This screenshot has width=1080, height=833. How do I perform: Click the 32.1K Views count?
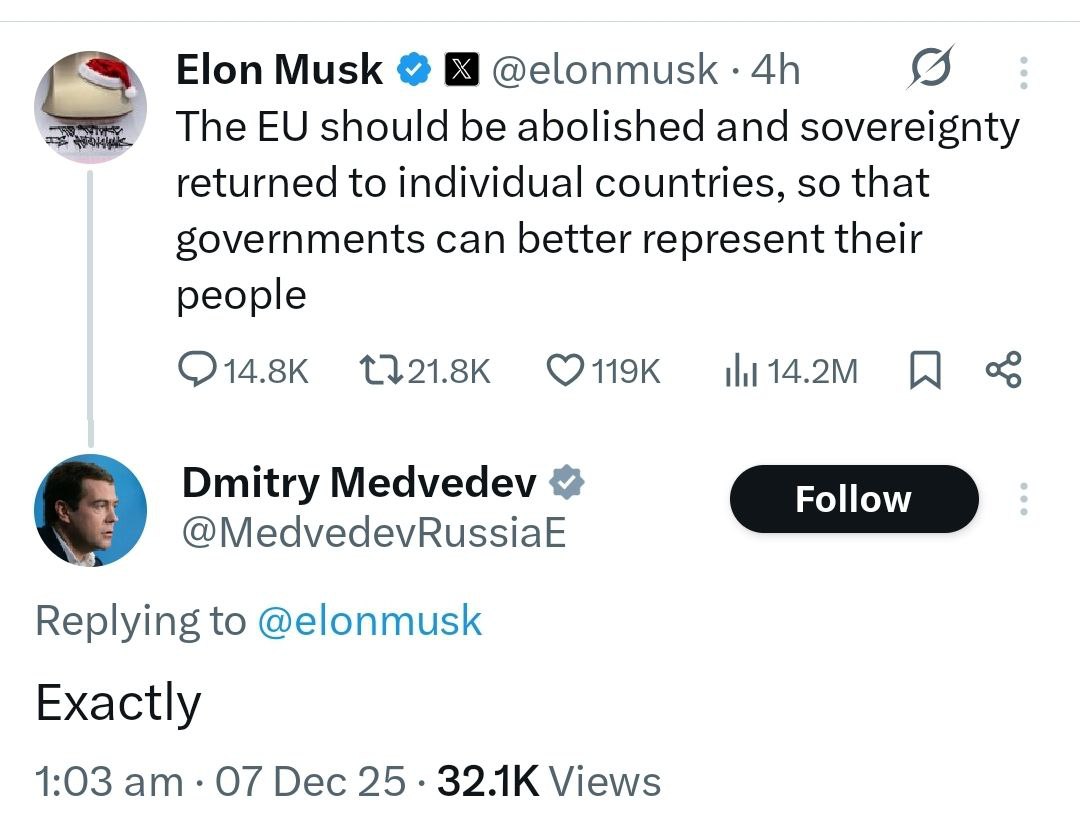click(x=549, y=781)
